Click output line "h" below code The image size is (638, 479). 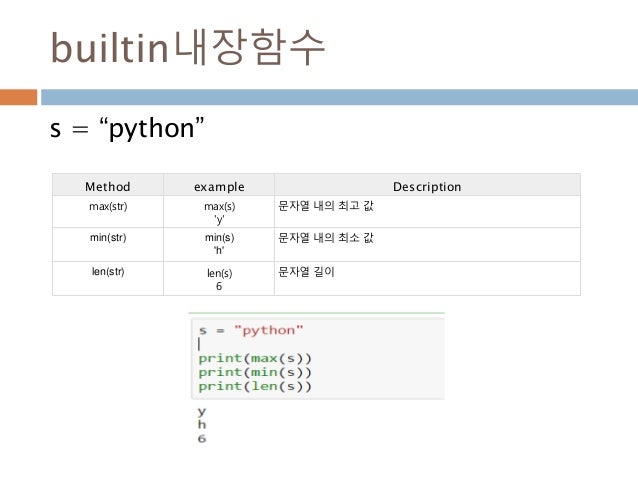[x=202, y=424]
